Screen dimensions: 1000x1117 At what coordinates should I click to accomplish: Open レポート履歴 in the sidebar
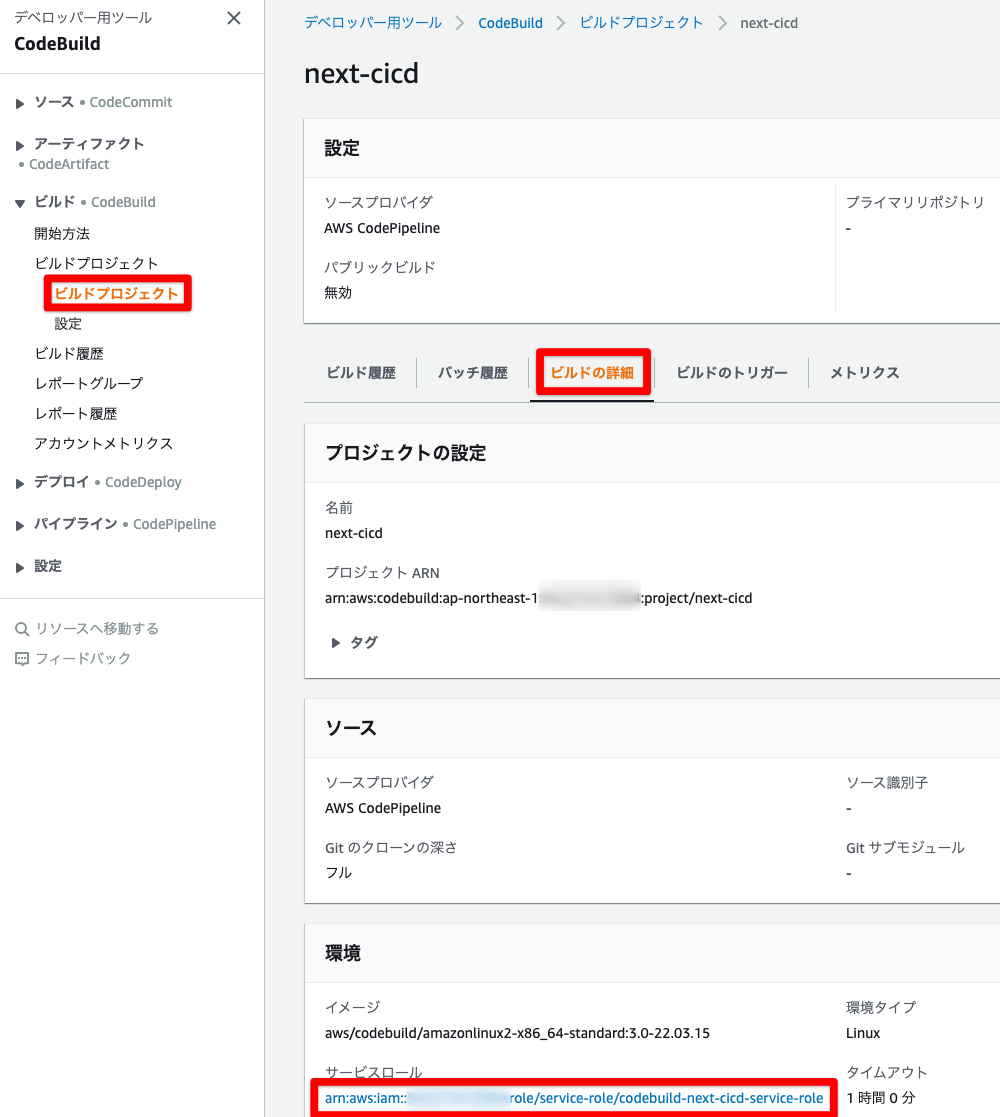point(75,413)
